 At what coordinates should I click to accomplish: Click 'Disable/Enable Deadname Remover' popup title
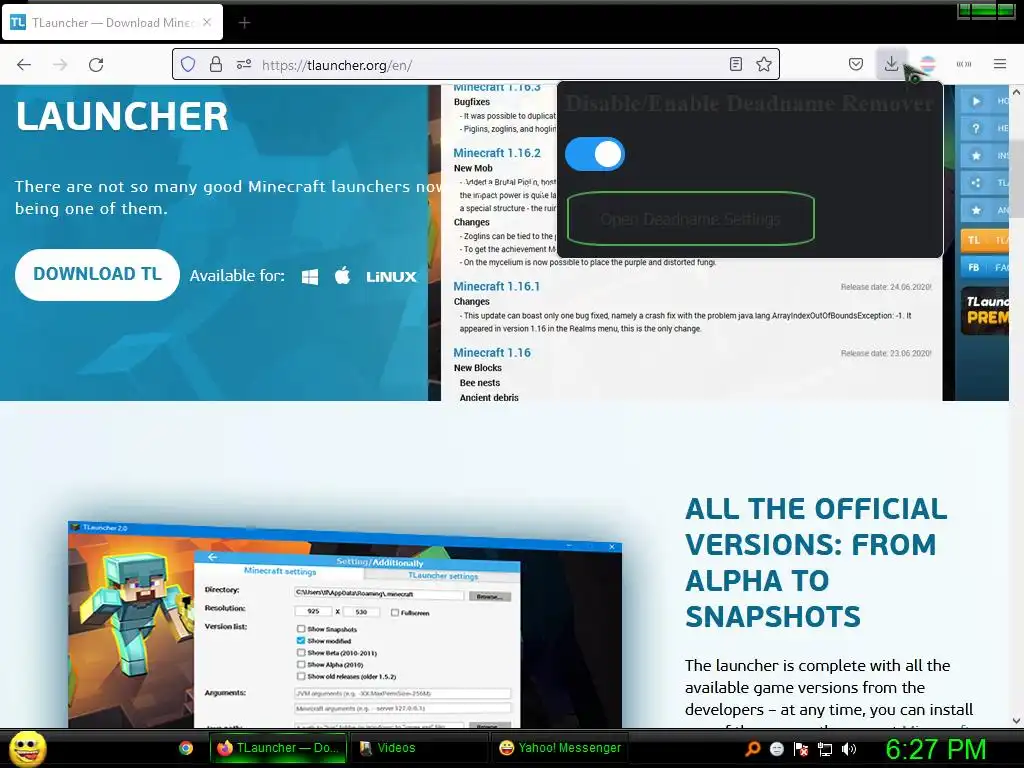[749, 103]
